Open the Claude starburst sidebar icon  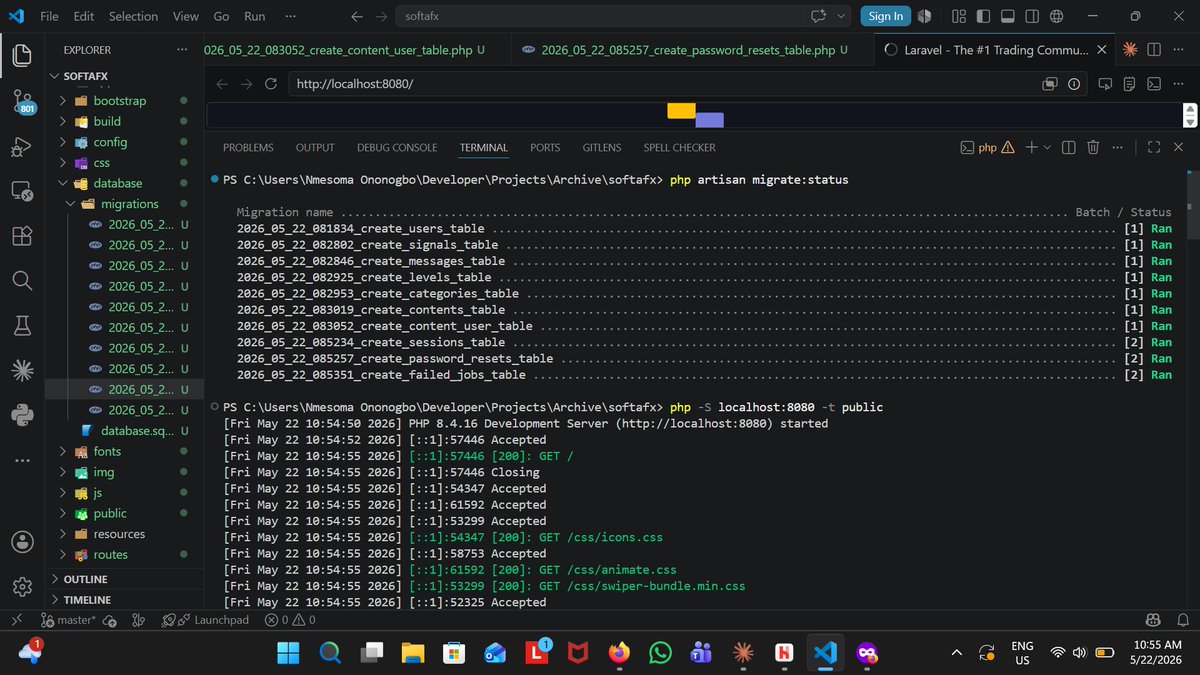click(x=21, y=371)
